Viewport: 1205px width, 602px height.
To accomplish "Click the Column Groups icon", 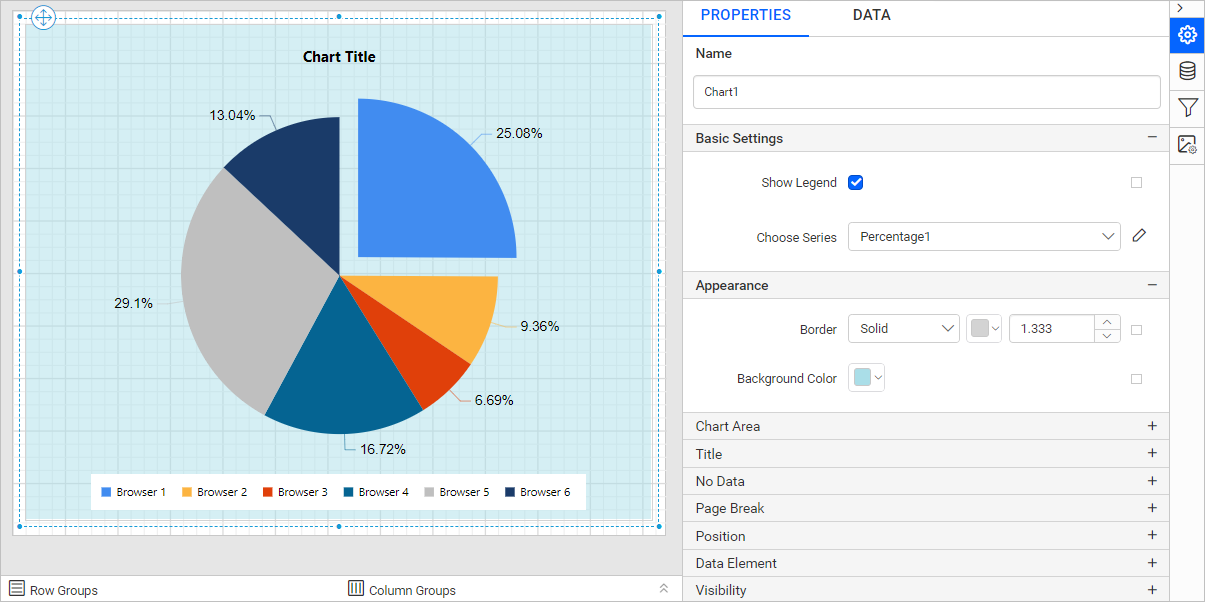I will coord(356,588).
